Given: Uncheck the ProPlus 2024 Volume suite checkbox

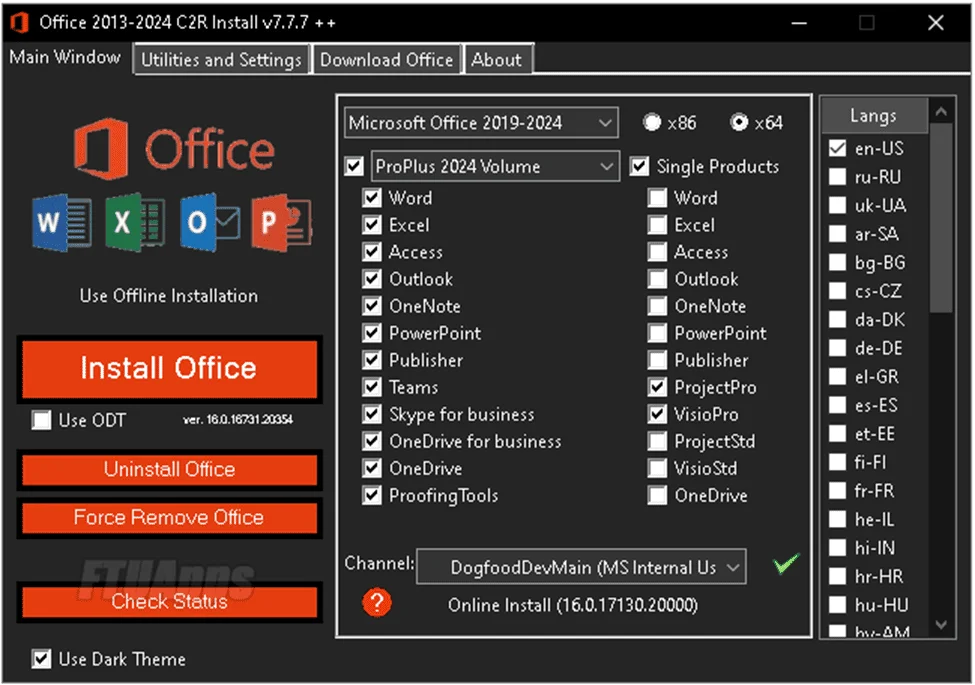Looking at the screenshot, I should point(354,167).
